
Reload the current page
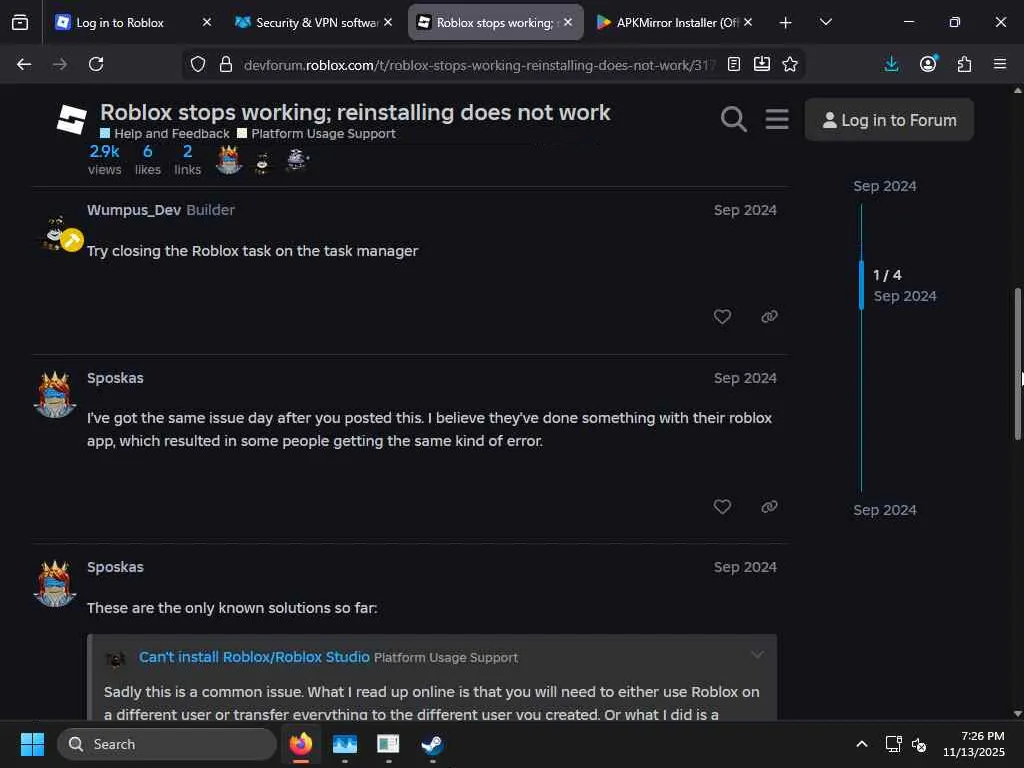click(96, 64)
